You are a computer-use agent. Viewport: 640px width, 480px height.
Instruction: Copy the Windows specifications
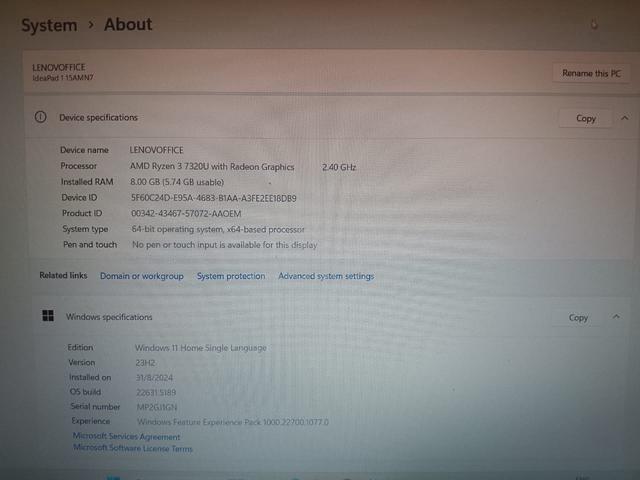[578, 318]
